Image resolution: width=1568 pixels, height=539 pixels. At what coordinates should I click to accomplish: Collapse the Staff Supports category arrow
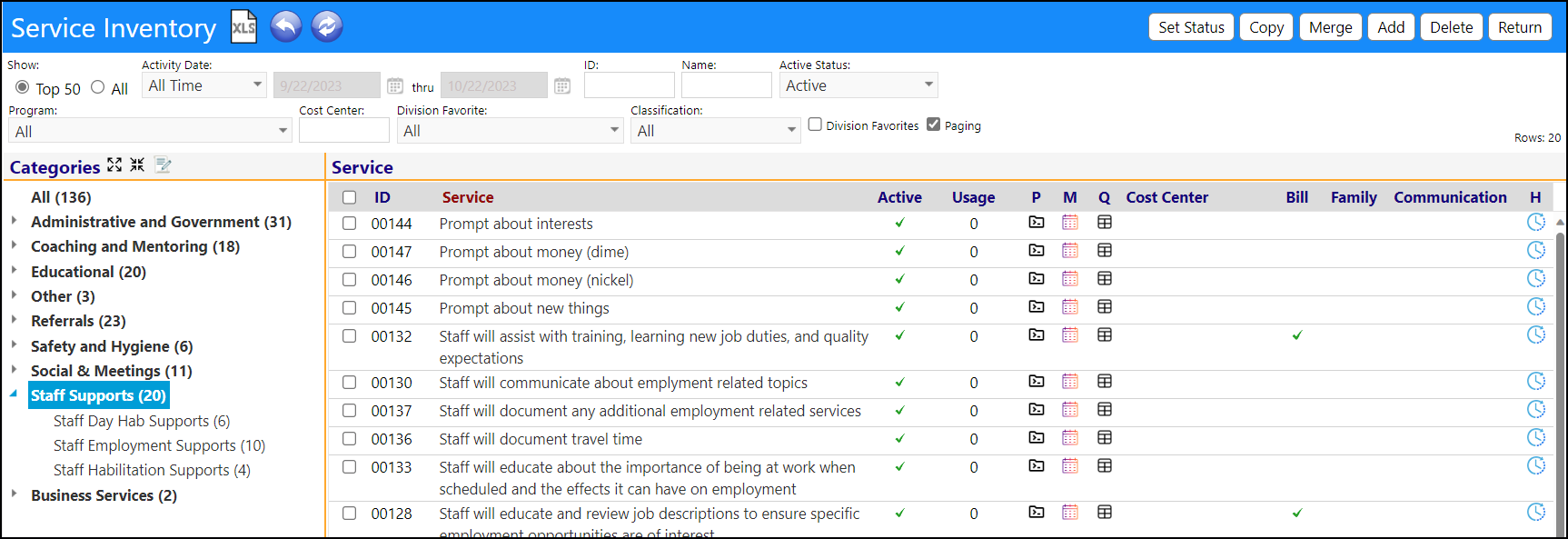click(x=14, y=394)
